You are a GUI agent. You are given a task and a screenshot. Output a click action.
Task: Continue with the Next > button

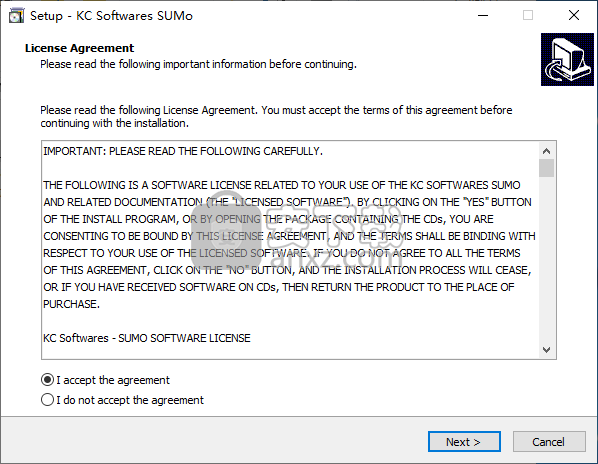(464, 442)
